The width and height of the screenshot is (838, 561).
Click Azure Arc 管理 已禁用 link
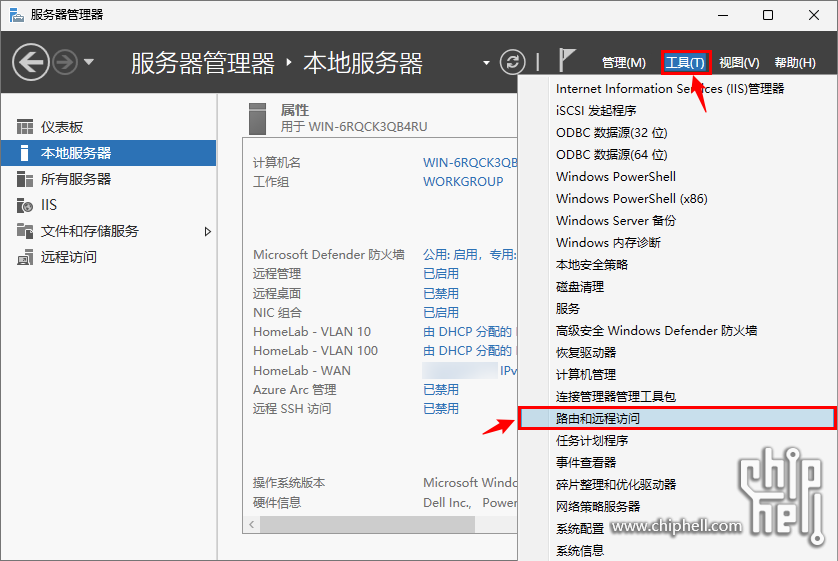[x=441, y=389]
